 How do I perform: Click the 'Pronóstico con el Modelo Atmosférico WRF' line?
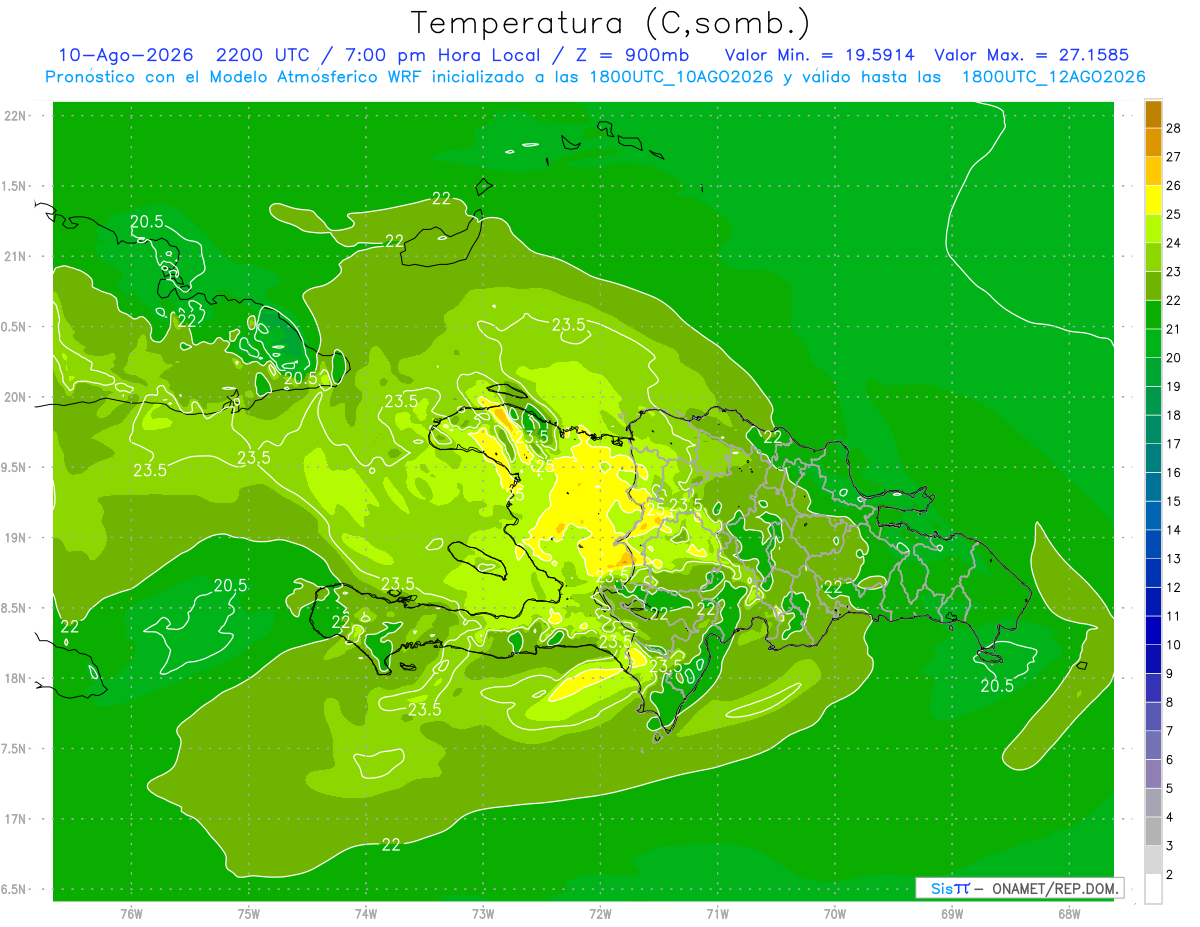point(595,77)
